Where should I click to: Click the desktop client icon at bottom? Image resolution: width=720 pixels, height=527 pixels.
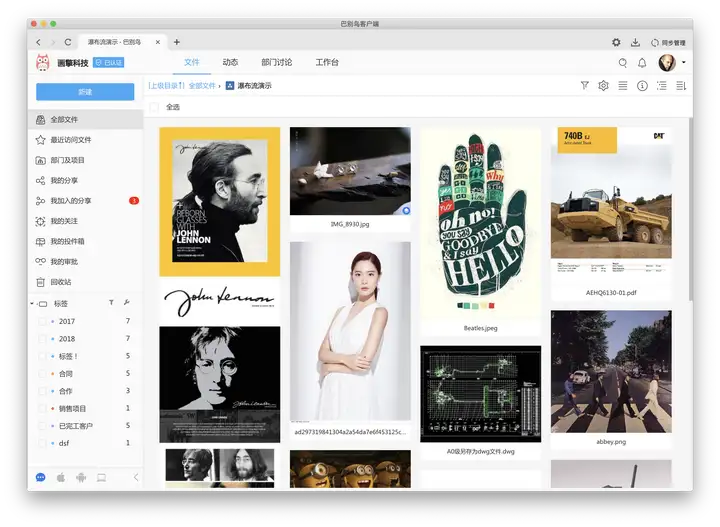101,477
